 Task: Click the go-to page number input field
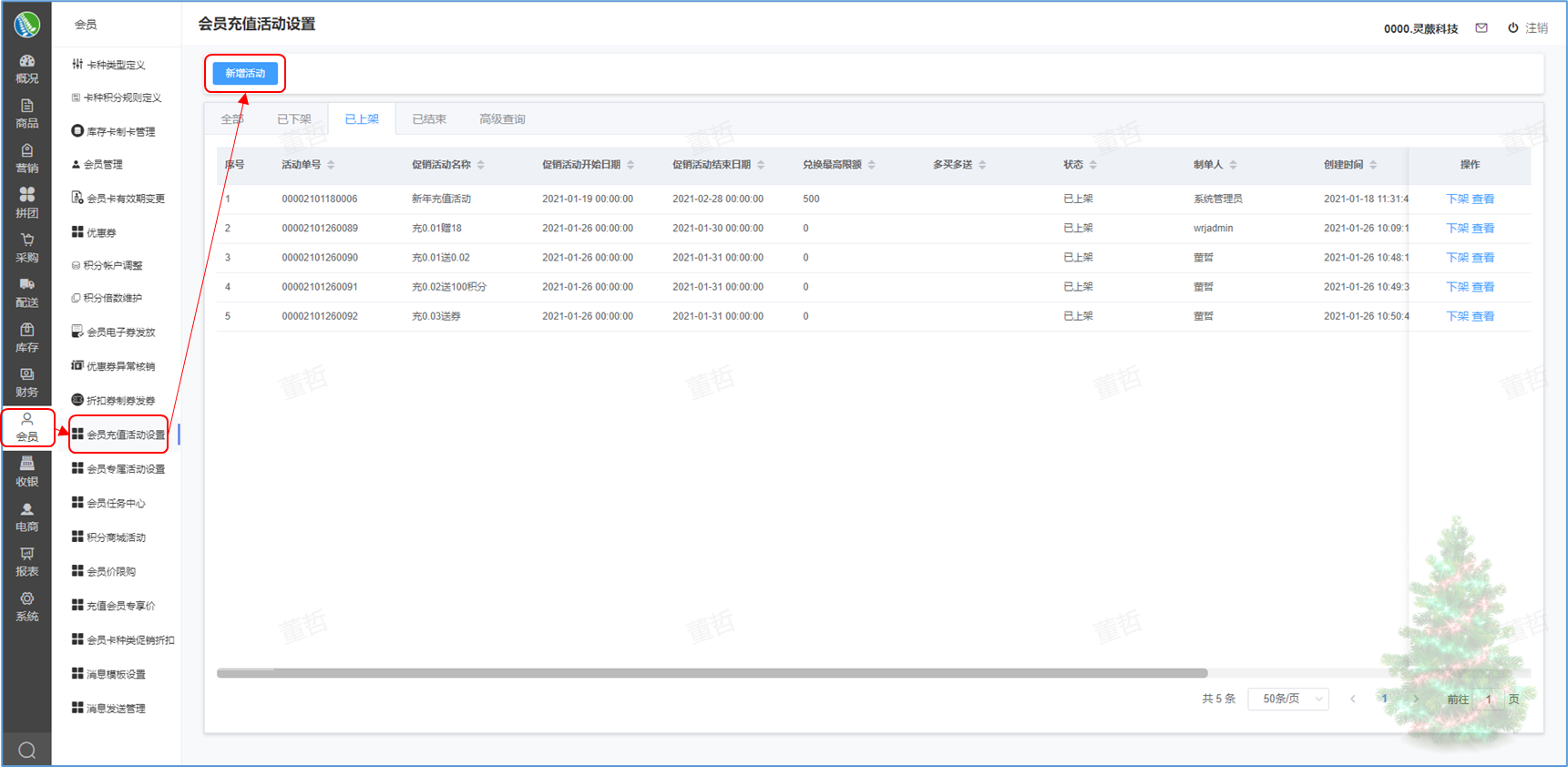[1488, 699]
